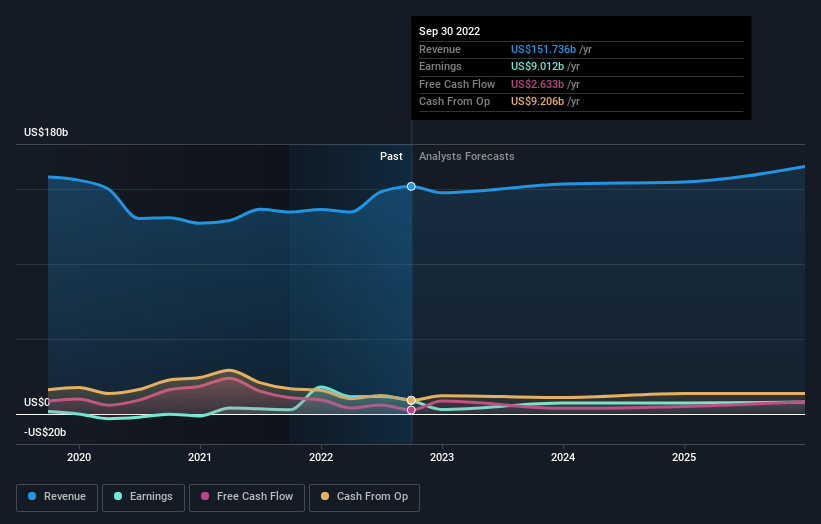The image size is (821, 524).
Task: Click the Revenue row label in tooltip
Action: pos(440,49)
